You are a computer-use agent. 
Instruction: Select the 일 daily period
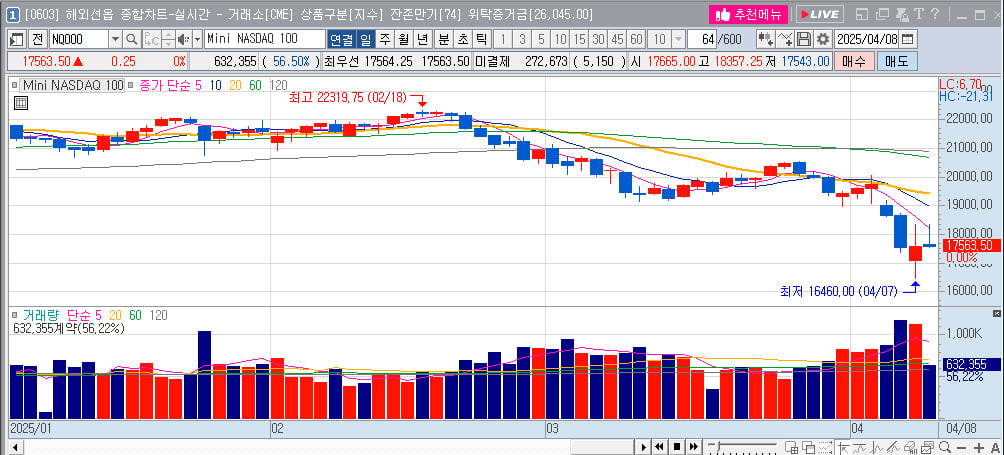pos(365,39)
